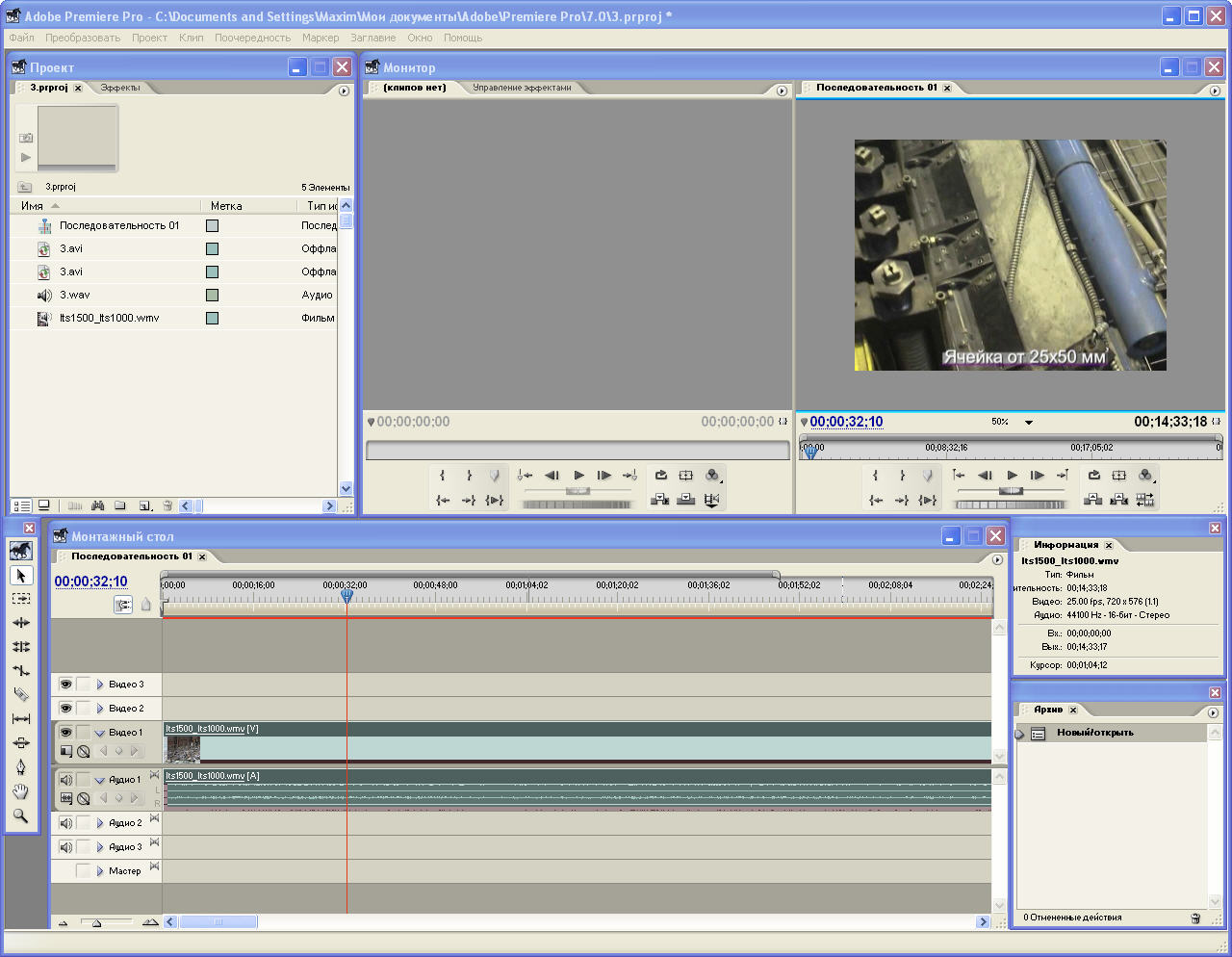The image size is (1232, 957).
Task: Click Новый/открыть entry in Архив panel
Action: click(x=1095, y=733)
